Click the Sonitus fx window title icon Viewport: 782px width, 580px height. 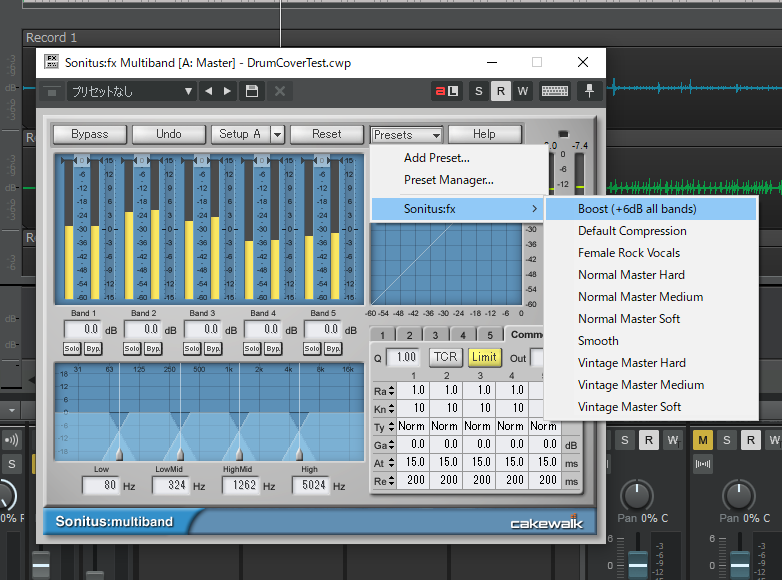[51, 62]
